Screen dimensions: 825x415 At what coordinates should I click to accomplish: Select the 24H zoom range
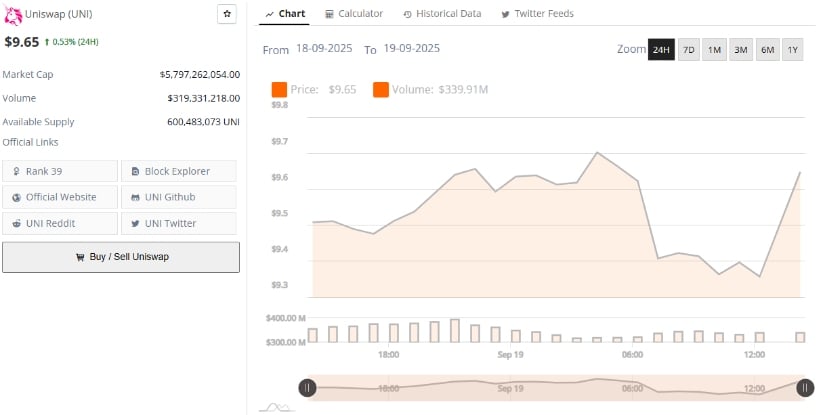(x=661, y=49)
